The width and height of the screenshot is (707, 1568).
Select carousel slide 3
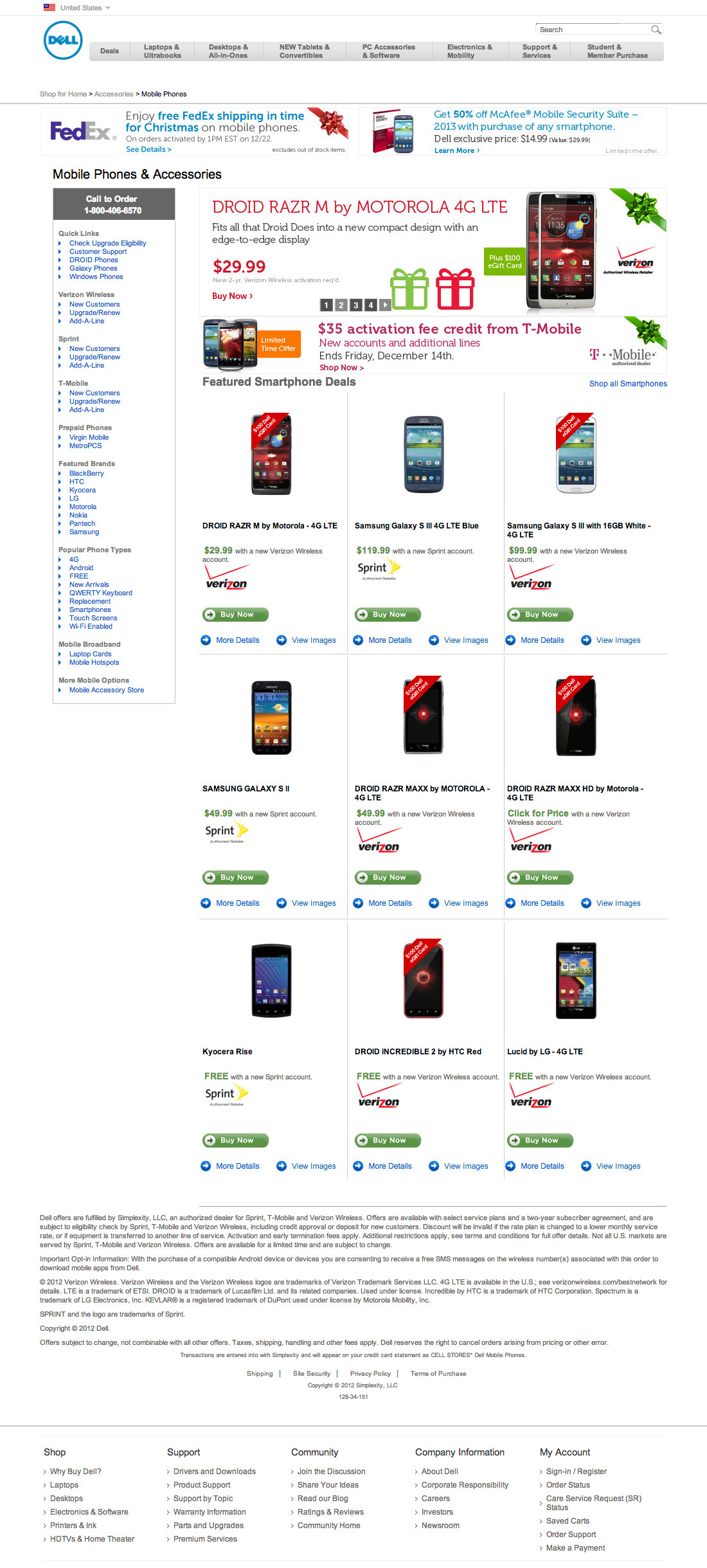pos(355,305)
